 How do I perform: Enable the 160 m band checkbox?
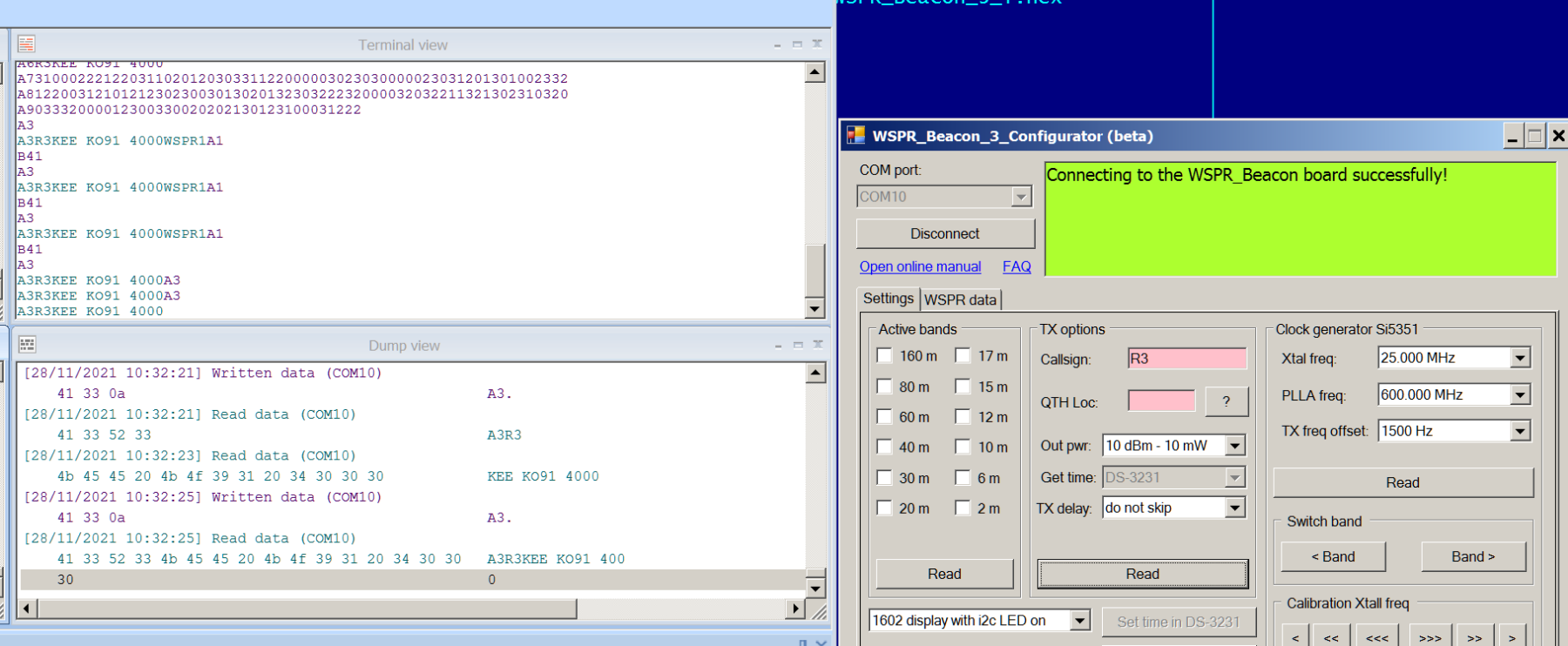(x=885, y=355)
